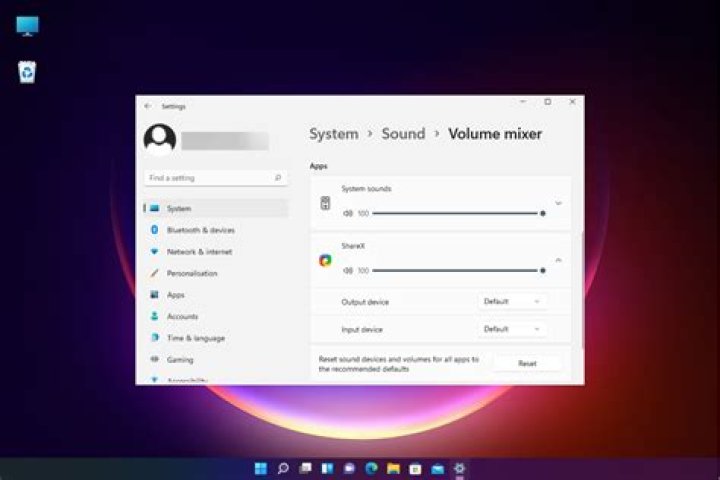720x480 pixels.
Task: Open Bluetooth & devices settings
Action: click(200, 230)
